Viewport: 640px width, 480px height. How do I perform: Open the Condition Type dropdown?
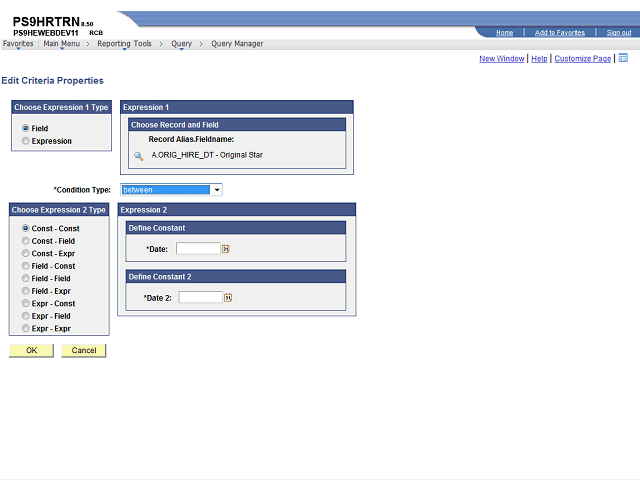pyautogui.click(x=171, y=190)
